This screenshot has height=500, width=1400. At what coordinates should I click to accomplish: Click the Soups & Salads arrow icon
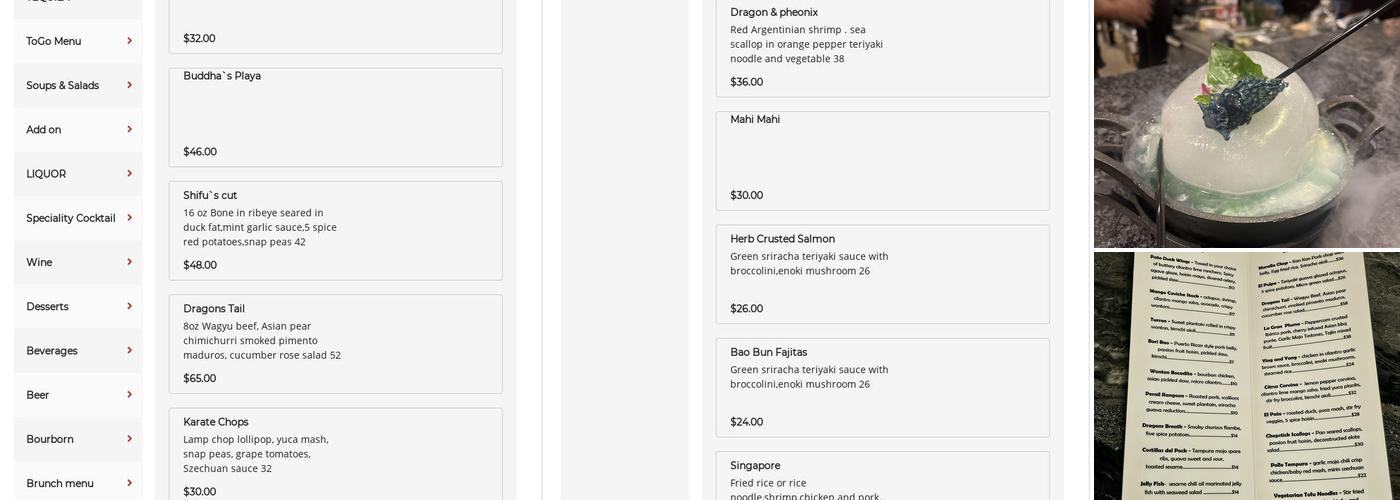click(x=129, y=85)
